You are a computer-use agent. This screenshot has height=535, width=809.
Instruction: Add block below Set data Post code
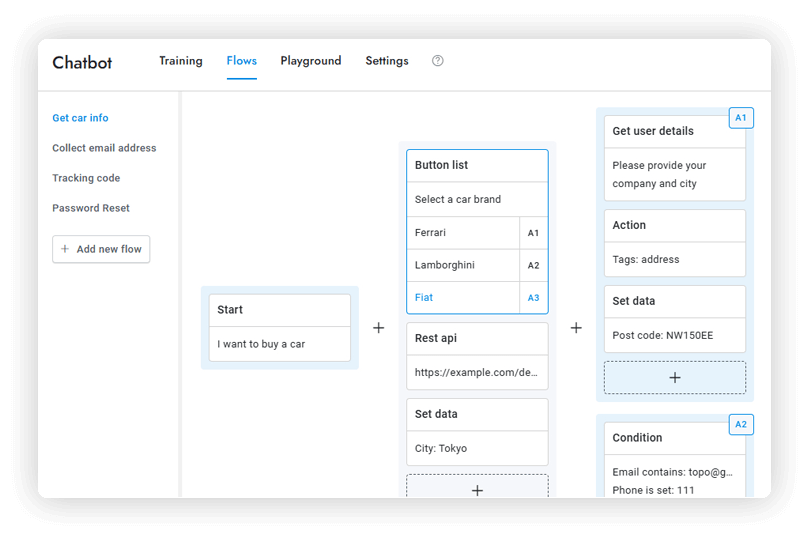click(x=674, y=378)
